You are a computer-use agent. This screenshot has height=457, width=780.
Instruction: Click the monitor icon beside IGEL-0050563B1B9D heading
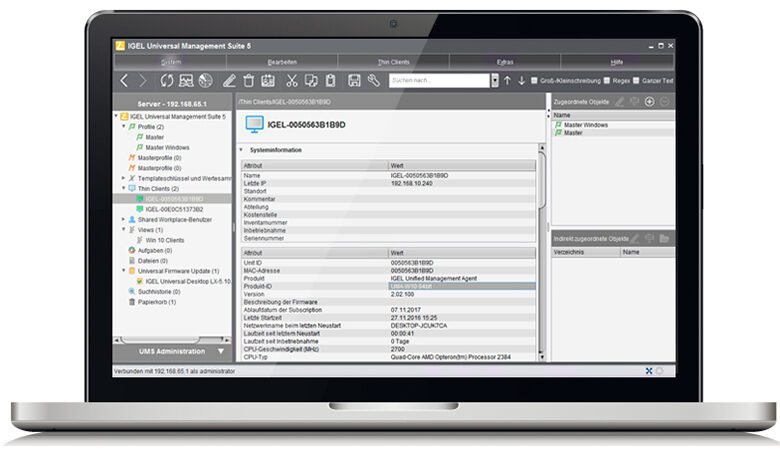point(254,124)
